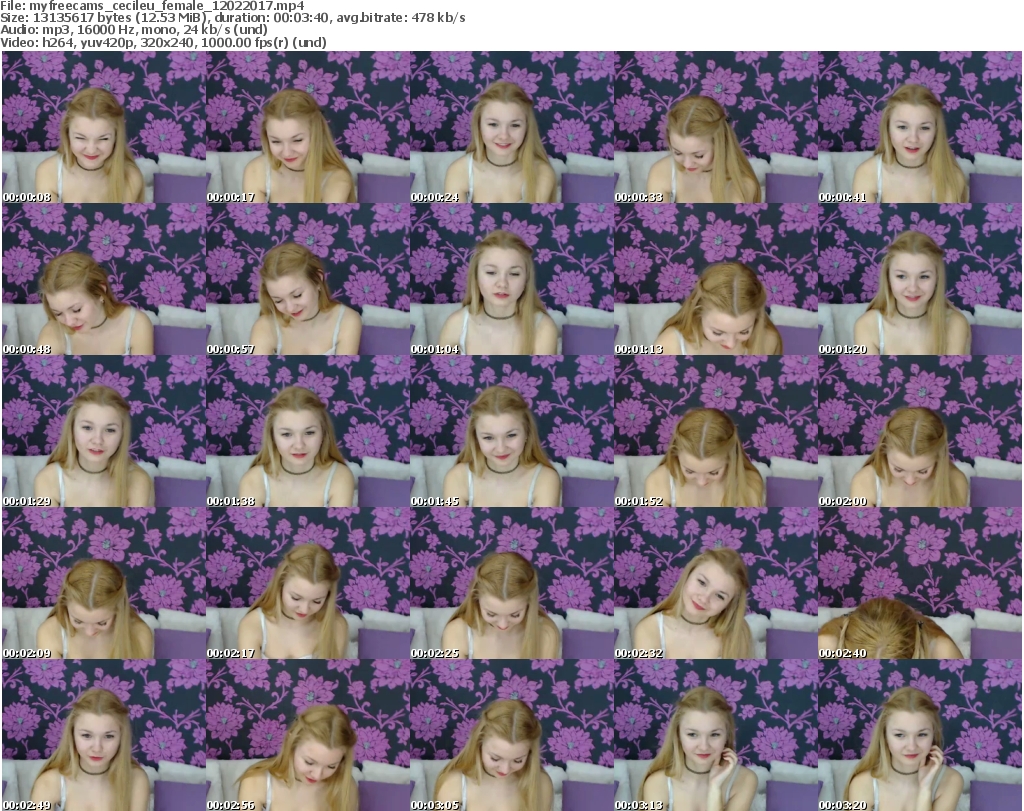Select the thumbnail stamped 00:02:25

tap(511, 583)
